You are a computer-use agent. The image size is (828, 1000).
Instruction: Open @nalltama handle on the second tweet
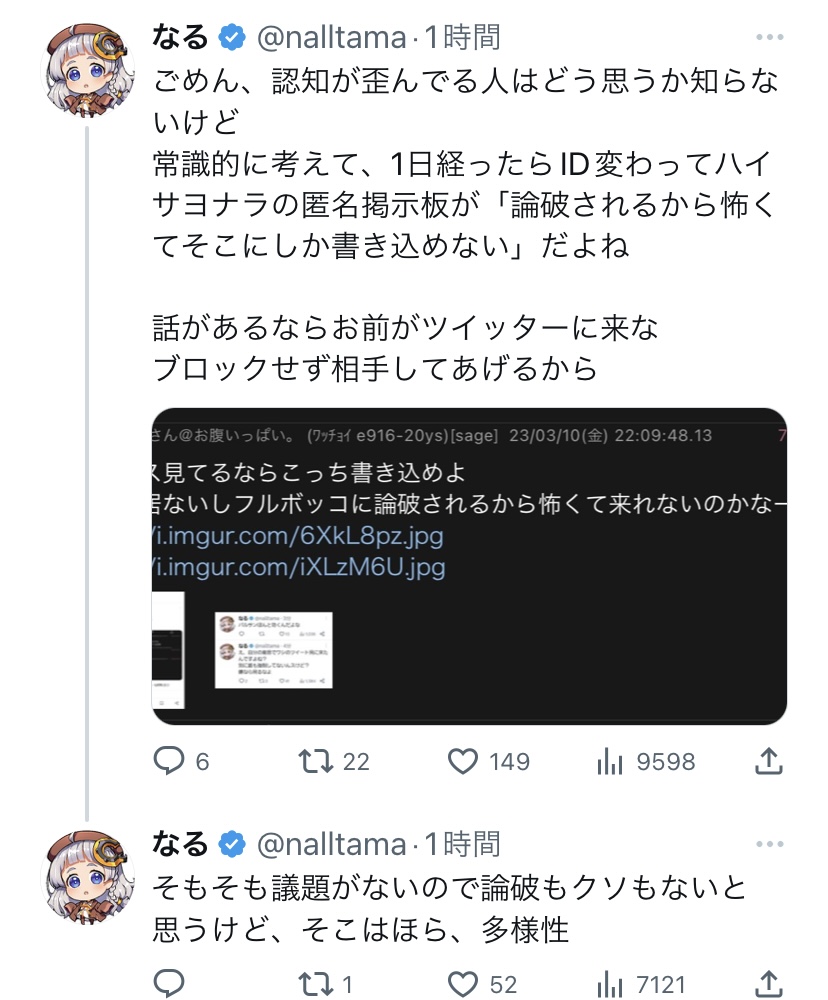click(x=331, y=844)
